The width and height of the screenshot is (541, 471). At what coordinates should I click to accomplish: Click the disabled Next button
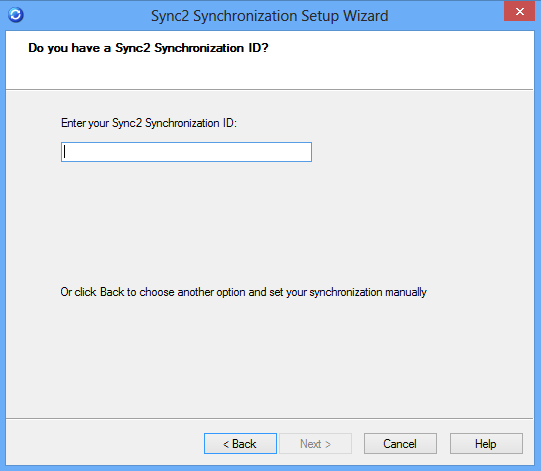tap(315, 444)
